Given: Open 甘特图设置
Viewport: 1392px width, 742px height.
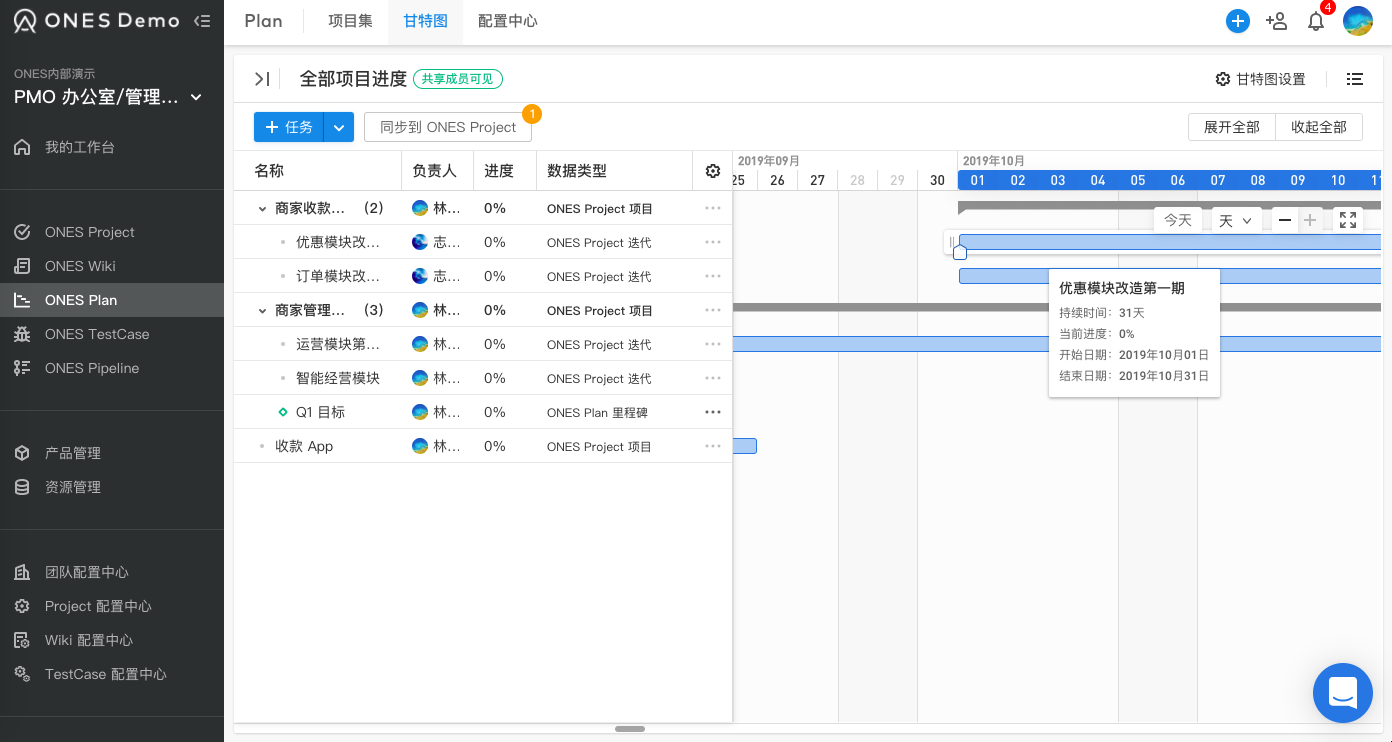Looking at the screenshot, I should click(x=1260, y=79).
